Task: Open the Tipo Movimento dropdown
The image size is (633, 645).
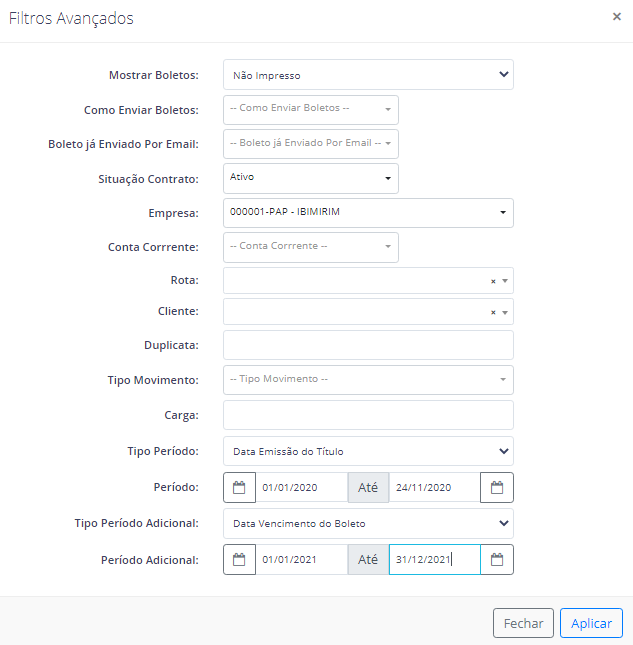Action: point(368,380)
